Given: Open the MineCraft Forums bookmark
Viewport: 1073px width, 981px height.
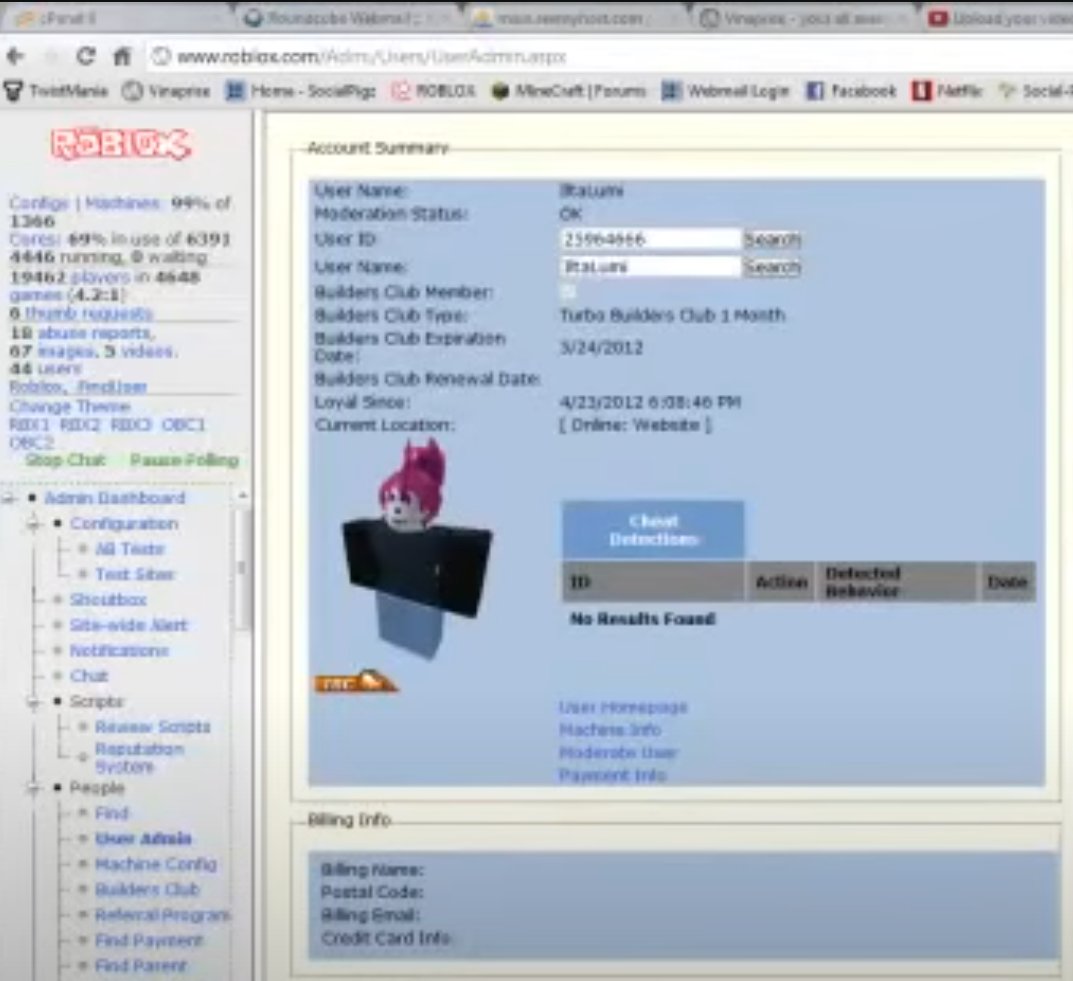Looking at the screenshot, I should (x=569, y=90).
